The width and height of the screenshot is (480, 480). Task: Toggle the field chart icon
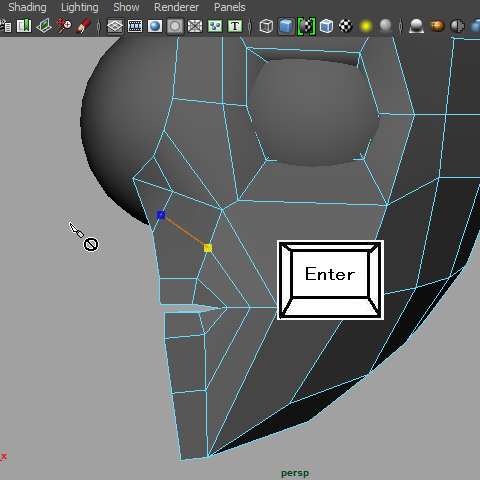[x=195, y=26]
